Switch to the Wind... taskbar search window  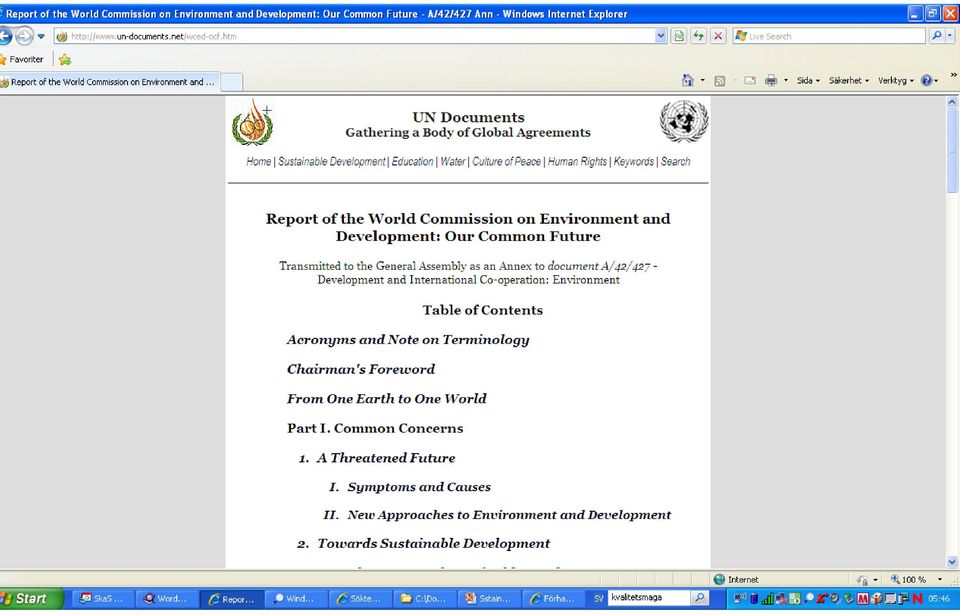coord(294,598)
